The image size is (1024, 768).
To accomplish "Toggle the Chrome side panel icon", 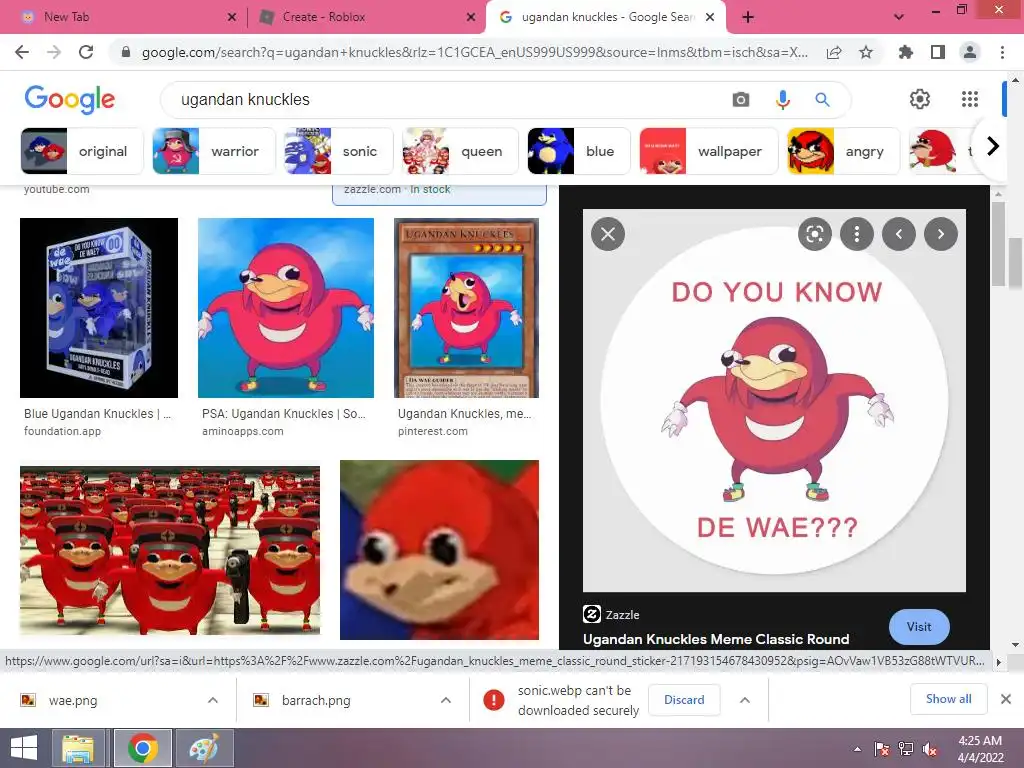I will pyautogui.click(x=938, y=52).
